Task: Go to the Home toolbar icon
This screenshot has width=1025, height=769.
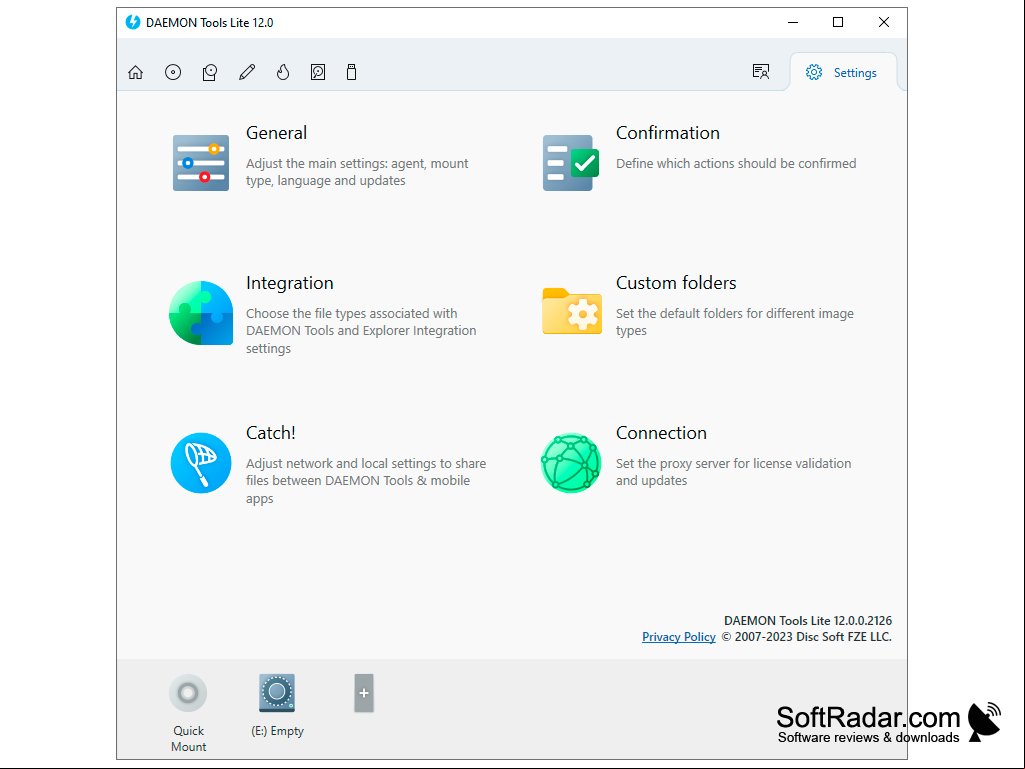Action: point(135,72)
